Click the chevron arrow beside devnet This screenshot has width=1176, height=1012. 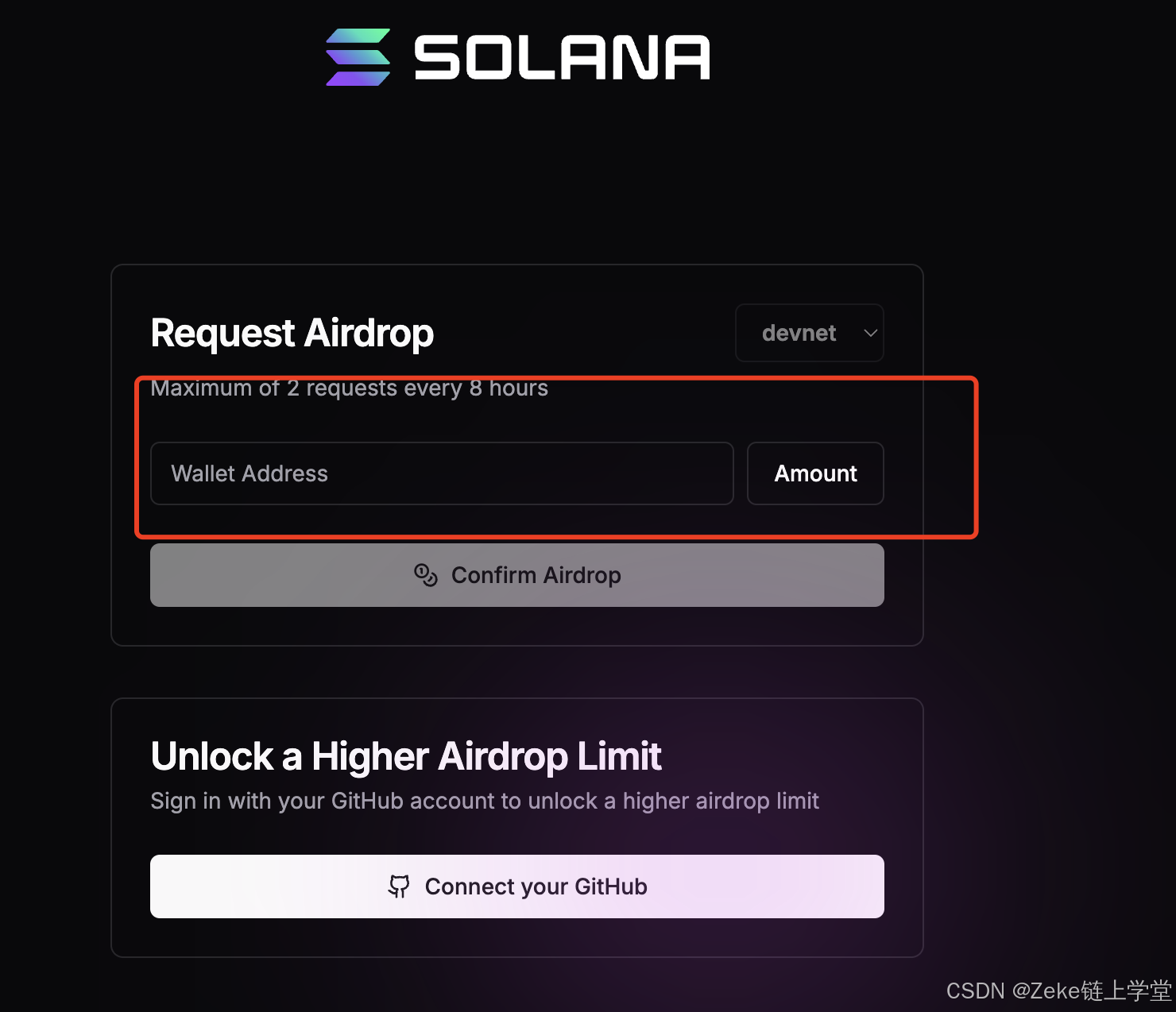tap(869, 333)
